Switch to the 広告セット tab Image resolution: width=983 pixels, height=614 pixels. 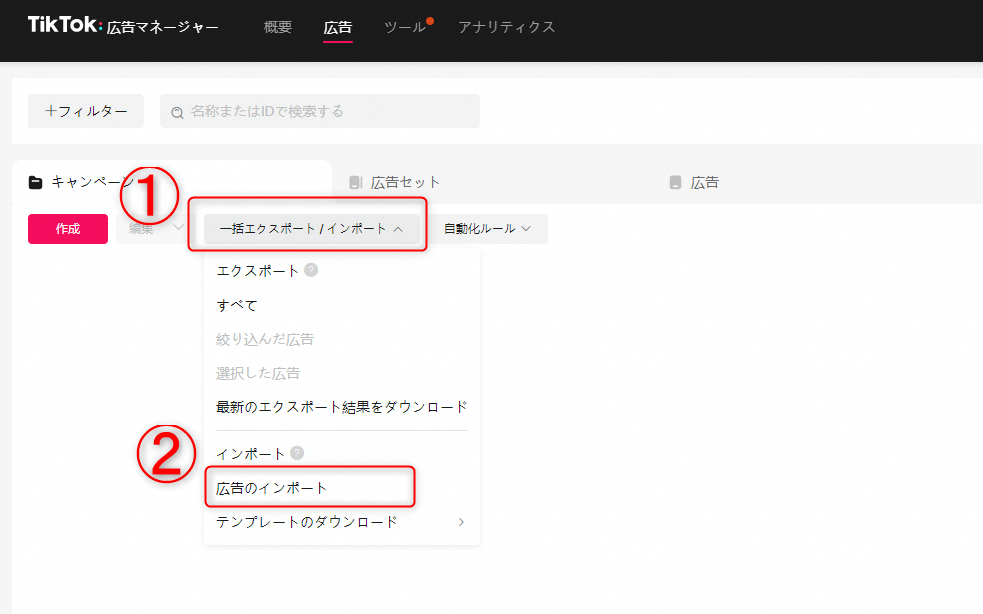(x=405, y=183)
